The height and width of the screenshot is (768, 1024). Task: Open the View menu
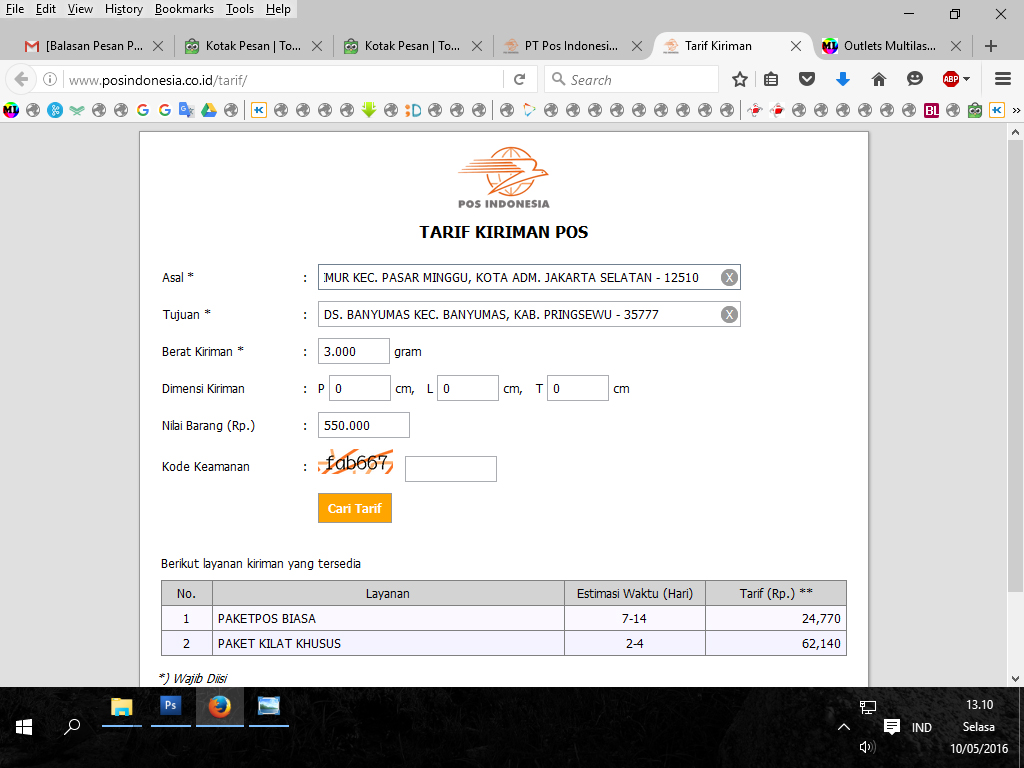[80, 8]
